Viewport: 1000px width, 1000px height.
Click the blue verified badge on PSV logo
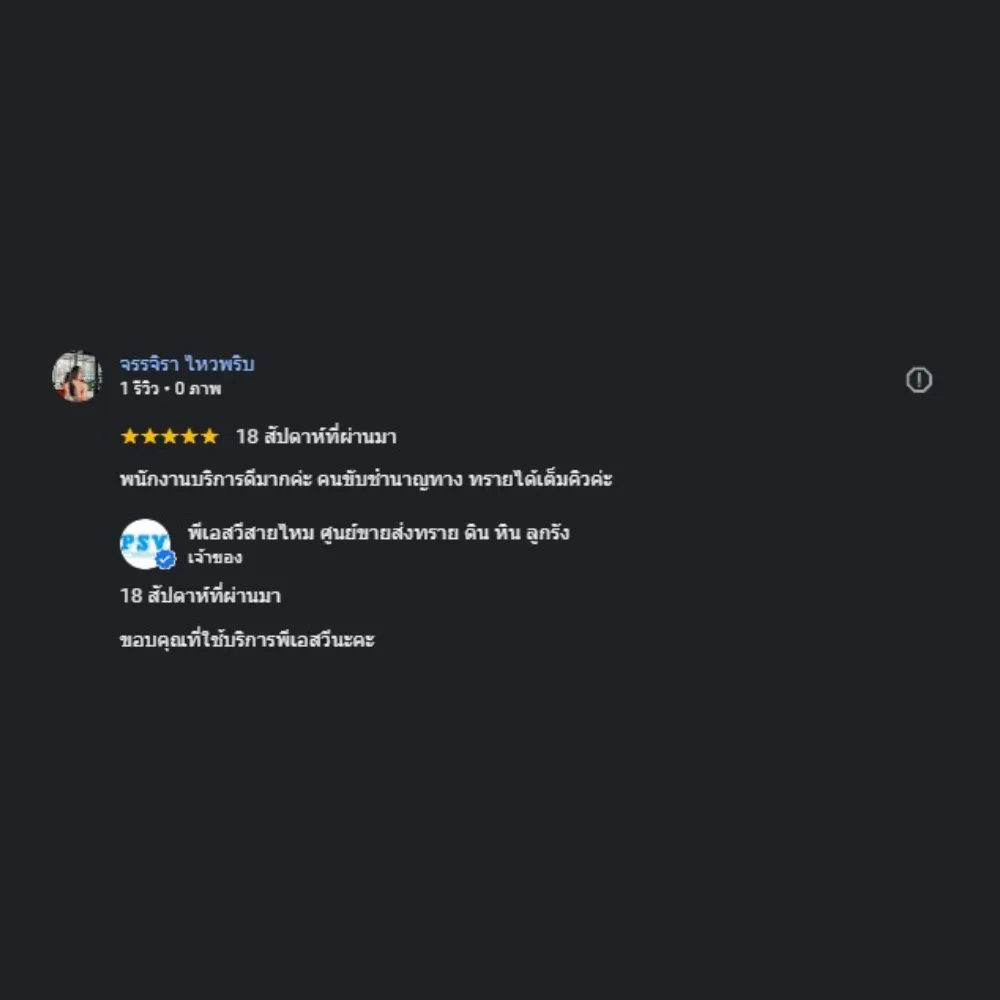[166, 559]
